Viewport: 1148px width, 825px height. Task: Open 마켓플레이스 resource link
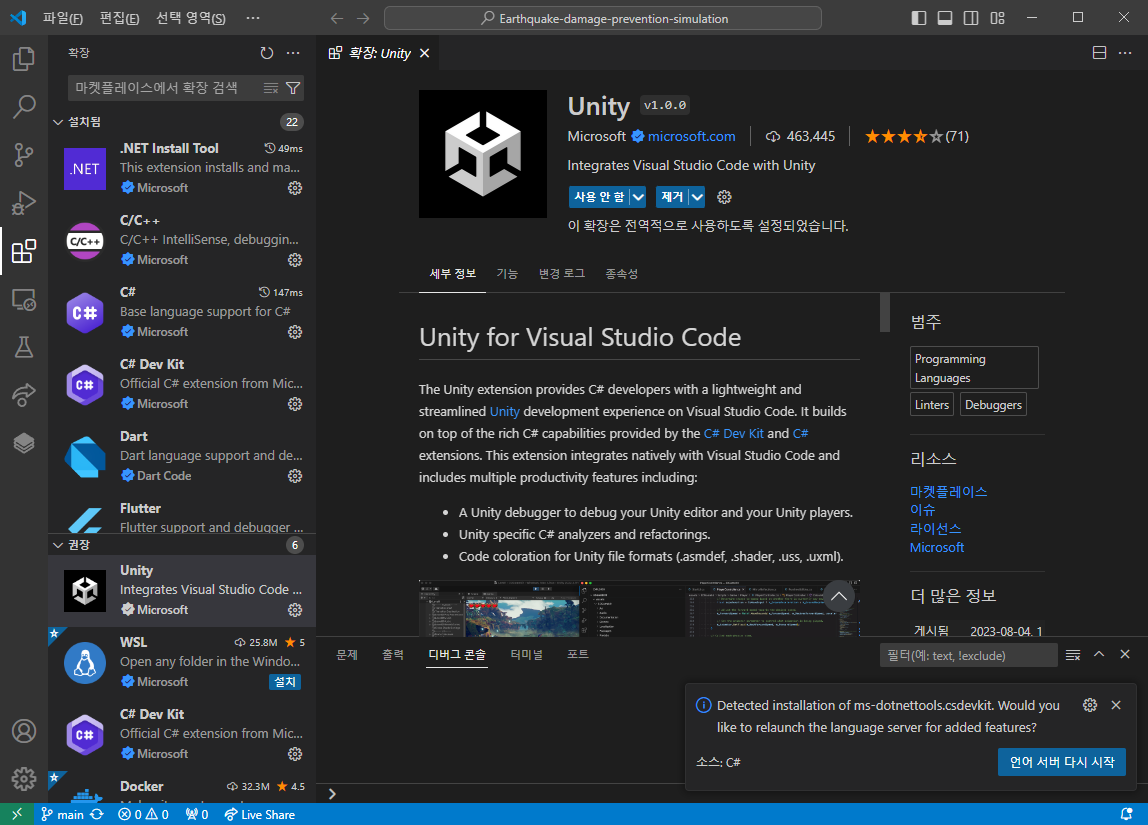pyautogui.click(x=948, y=492)
